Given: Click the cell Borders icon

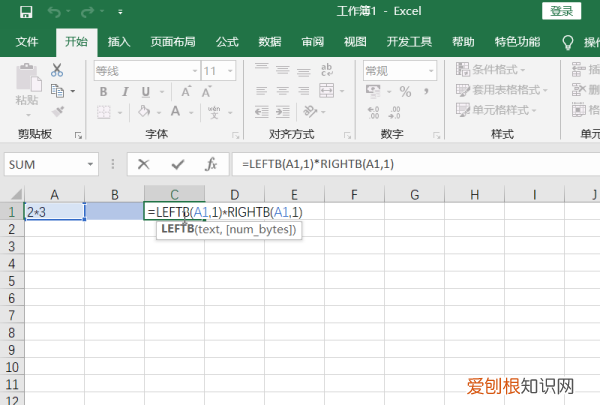Looking at the screenshot, I should click(x=104, y=112).
